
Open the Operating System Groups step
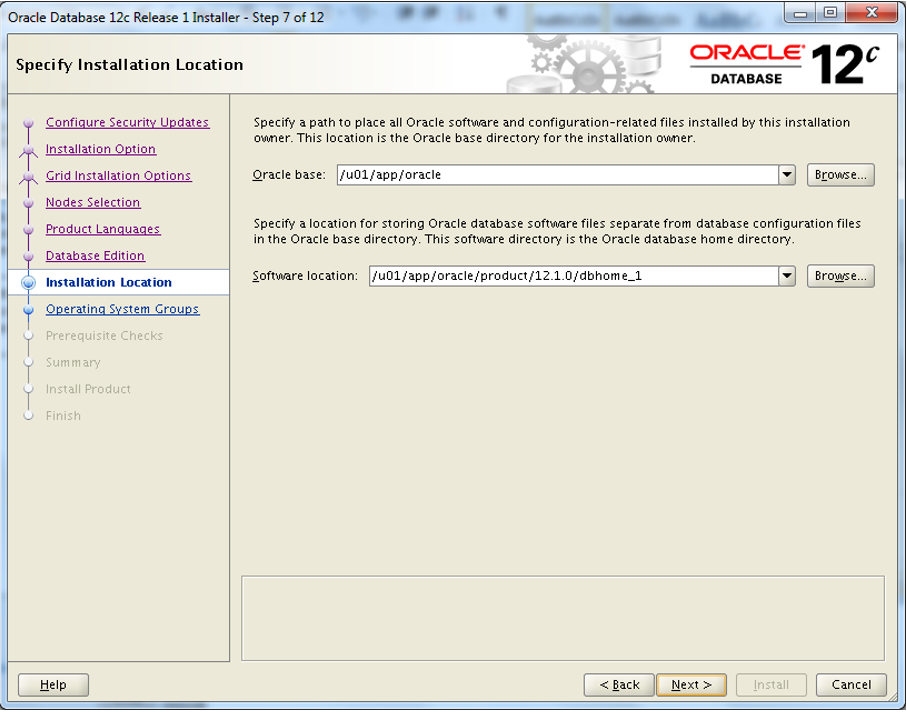tap(123, 309)
